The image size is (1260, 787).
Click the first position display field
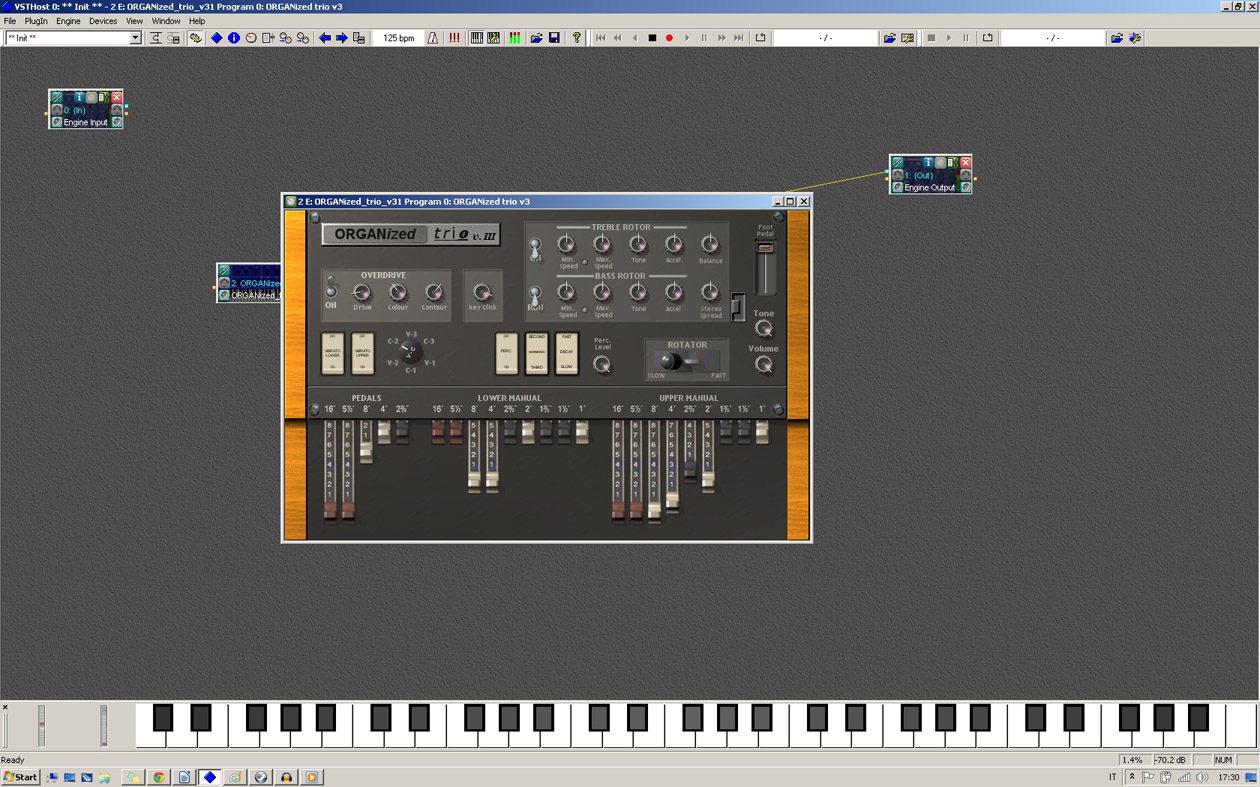(x=825, y=38)
